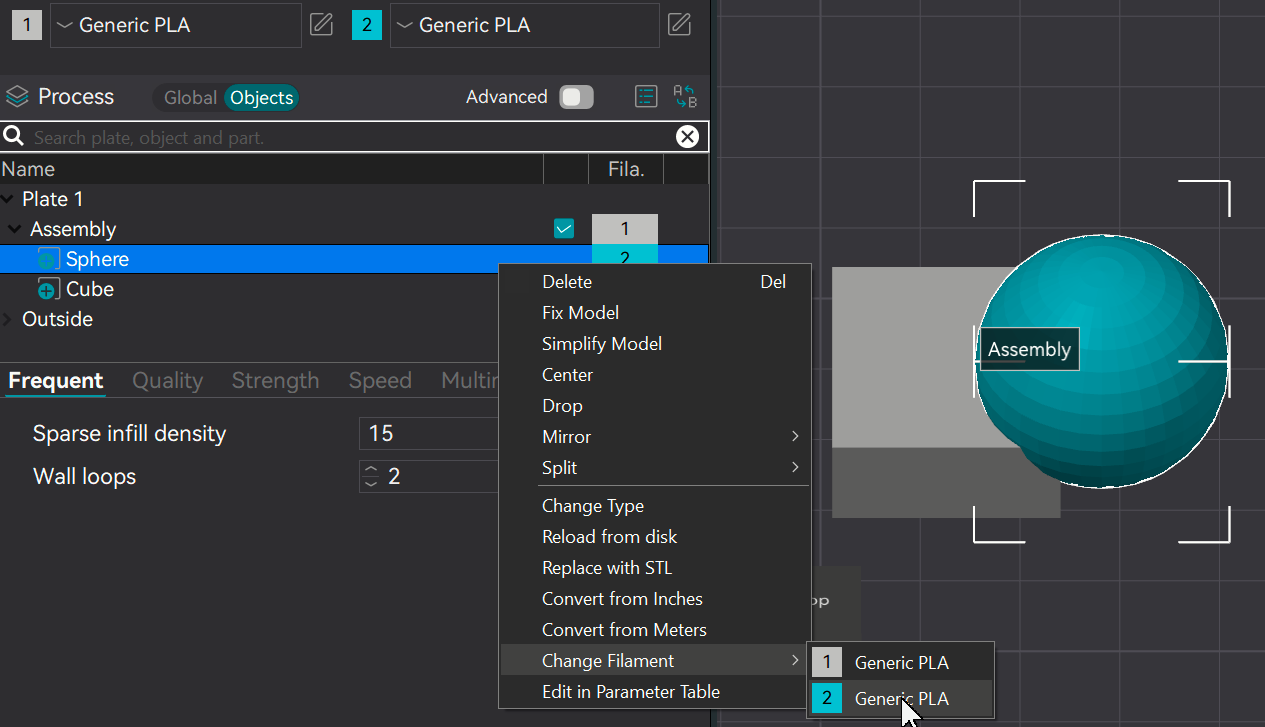Expand the Outside tree node
Screen dimensions: 1265x727
[8, 319]
